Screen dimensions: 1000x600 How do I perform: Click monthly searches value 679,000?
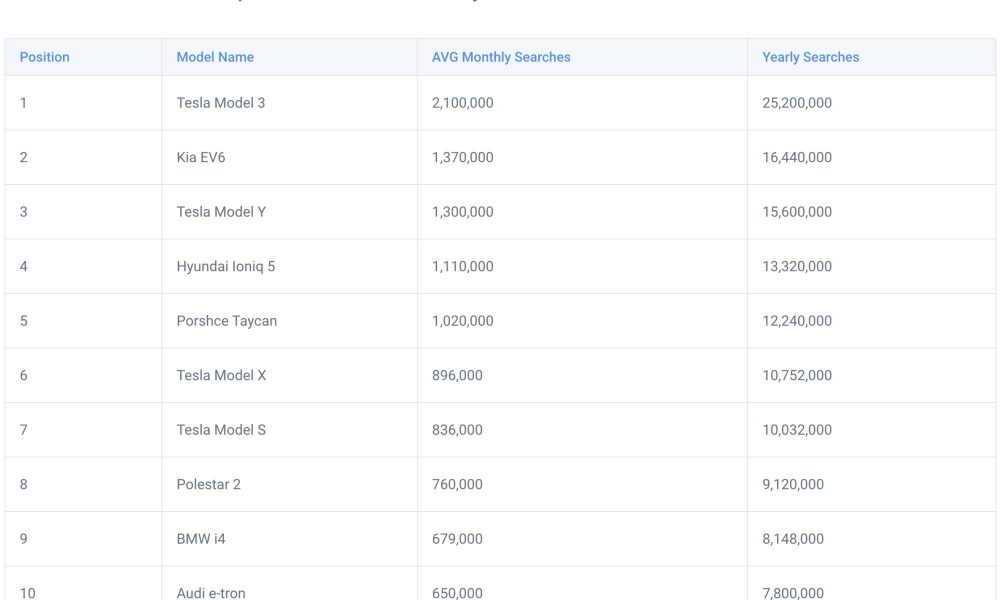(457, 539)
